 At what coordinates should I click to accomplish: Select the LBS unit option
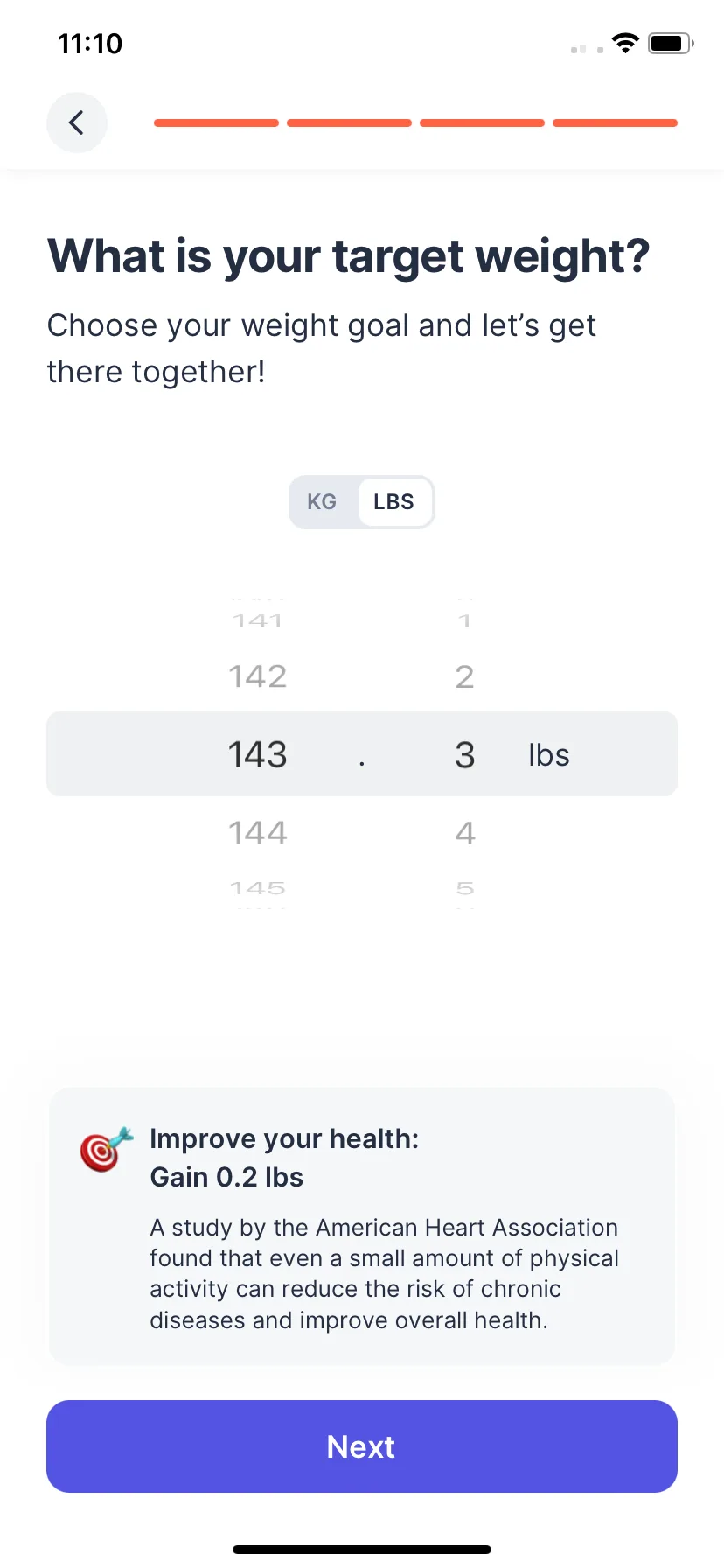point(394,502)
